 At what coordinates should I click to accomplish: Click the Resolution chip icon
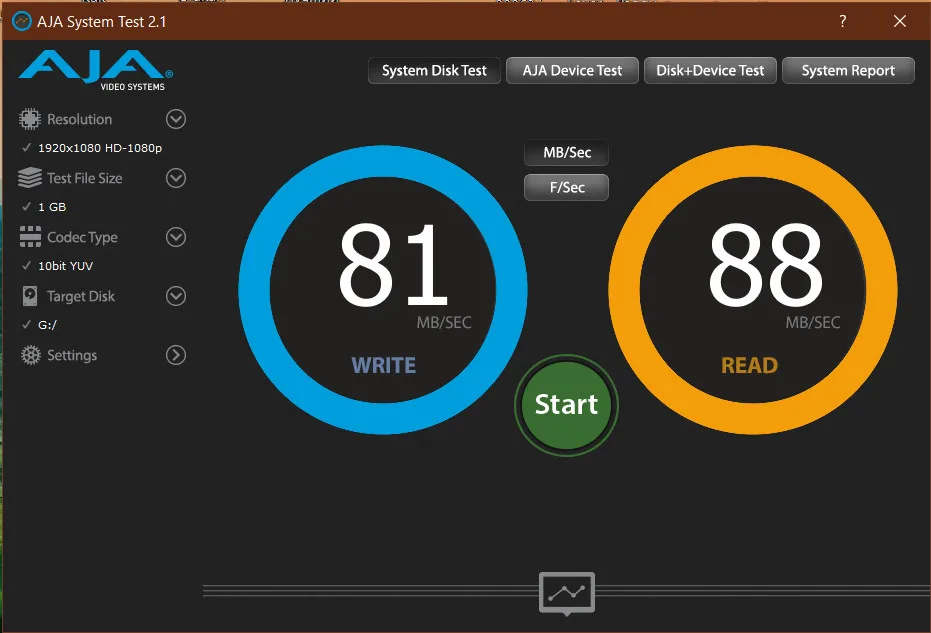point(30,119)
